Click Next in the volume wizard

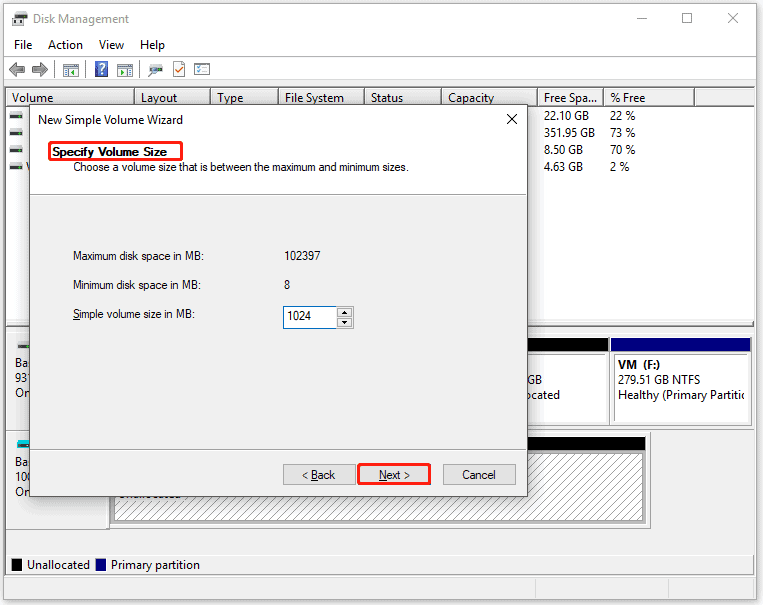pos(394,475)
